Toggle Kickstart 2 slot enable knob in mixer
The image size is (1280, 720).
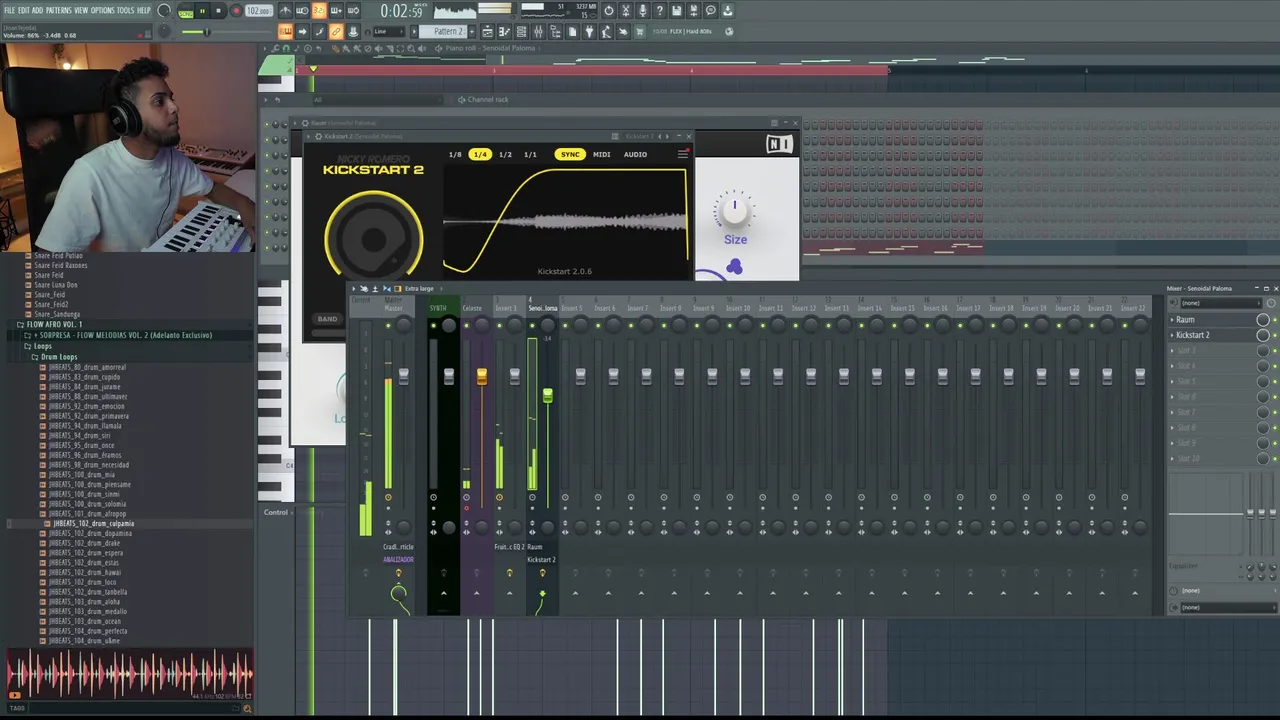[1263, 335]
